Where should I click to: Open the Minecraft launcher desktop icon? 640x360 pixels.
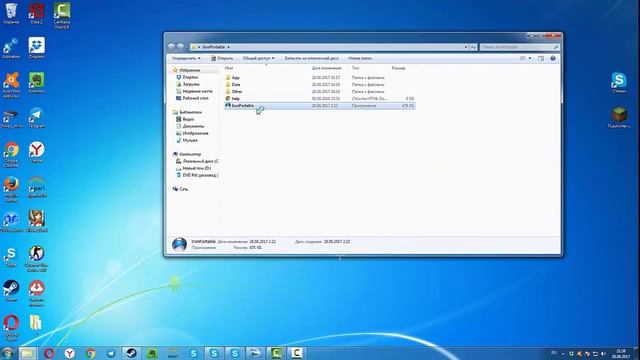619,118
